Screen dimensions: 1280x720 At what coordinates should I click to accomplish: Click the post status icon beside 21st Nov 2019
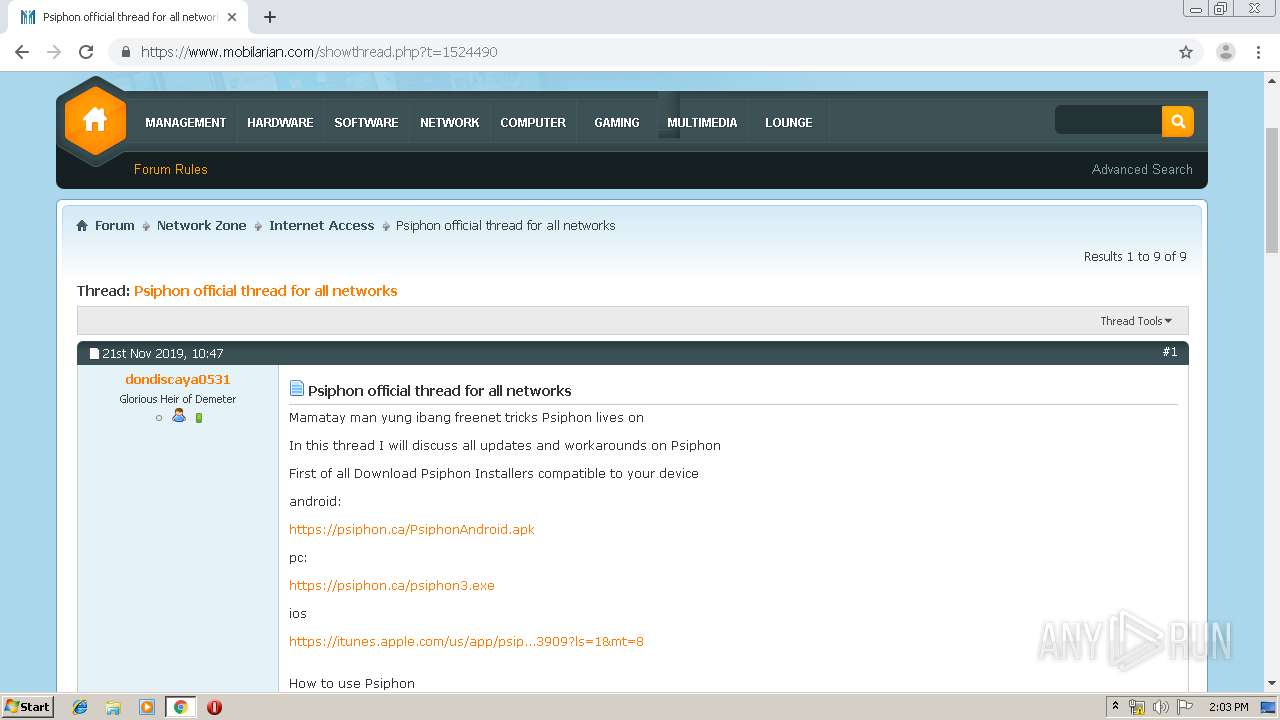(94, 354)
